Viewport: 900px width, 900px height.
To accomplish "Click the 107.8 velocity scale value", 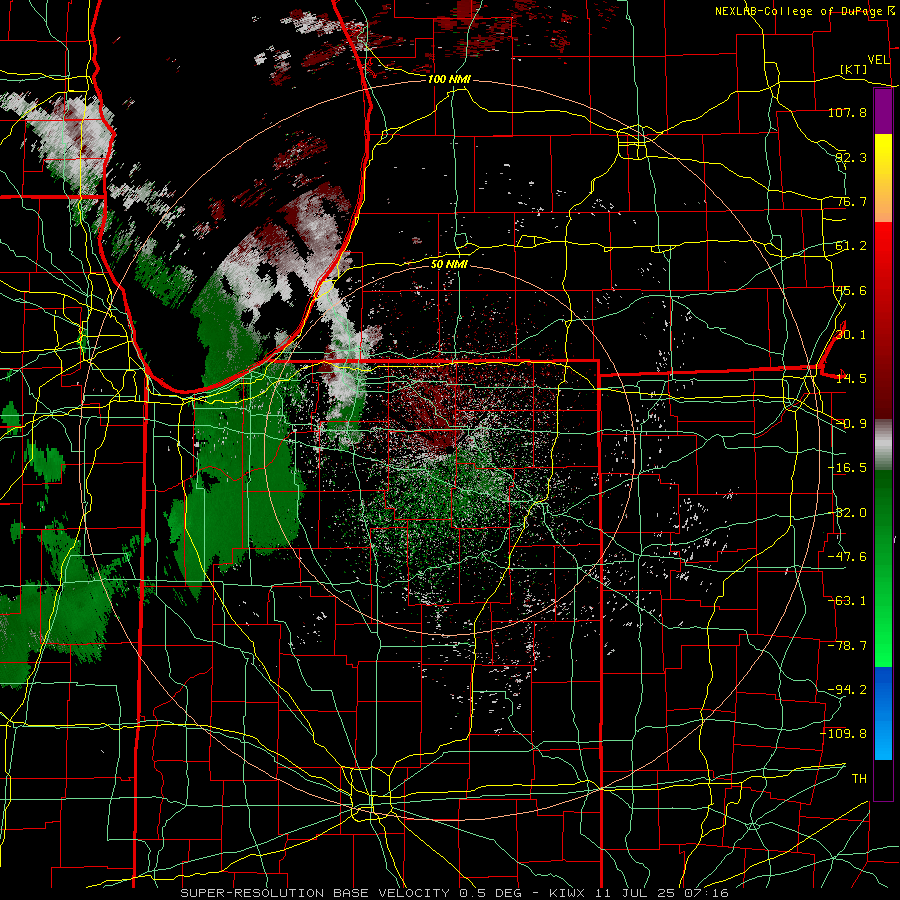I will (847, 112).
